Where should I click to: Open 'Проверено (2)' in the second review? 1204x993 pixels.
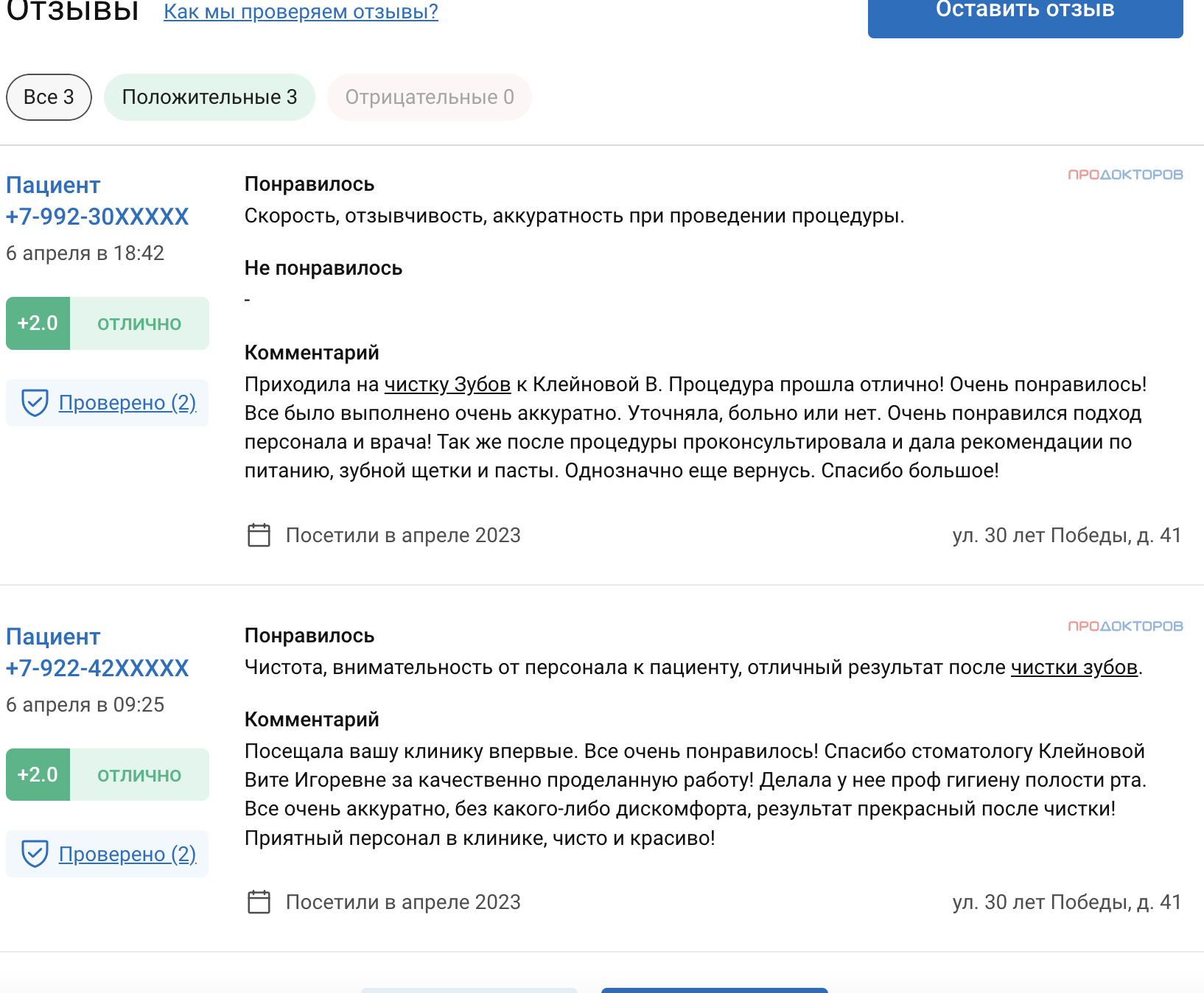(x=127, y=854)
